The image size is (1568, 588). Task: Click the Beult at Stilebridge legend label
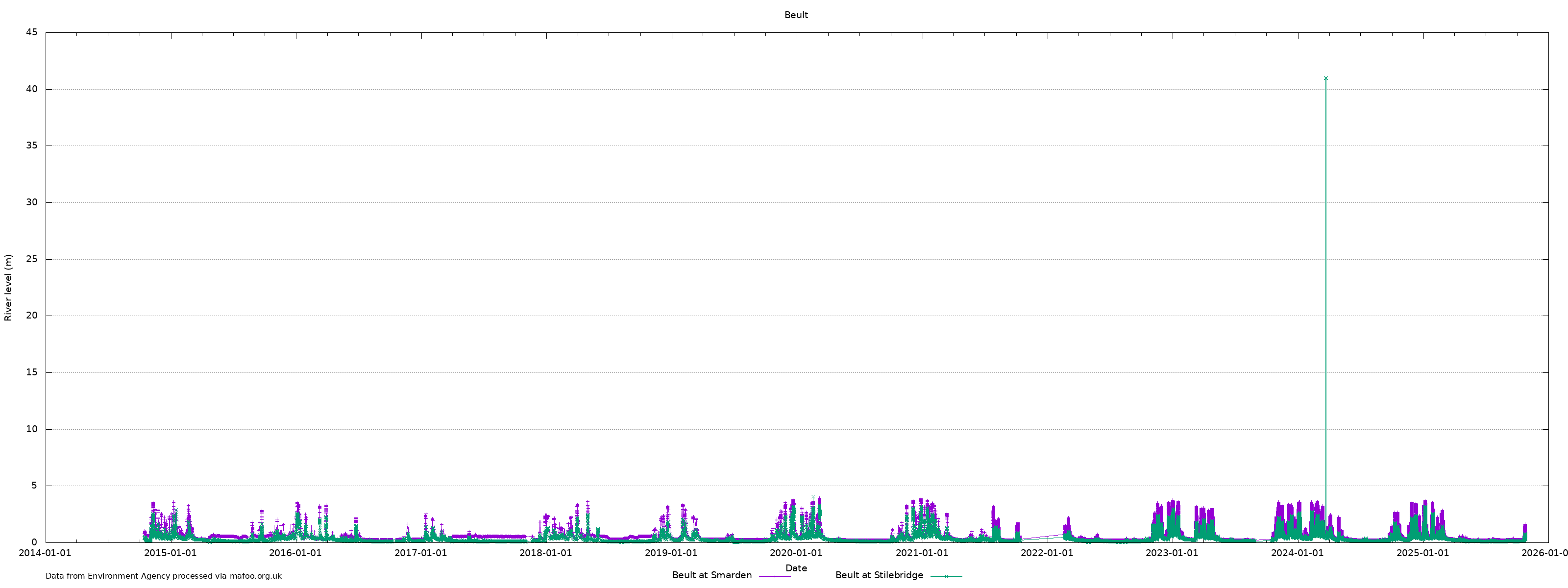[879, 575]
